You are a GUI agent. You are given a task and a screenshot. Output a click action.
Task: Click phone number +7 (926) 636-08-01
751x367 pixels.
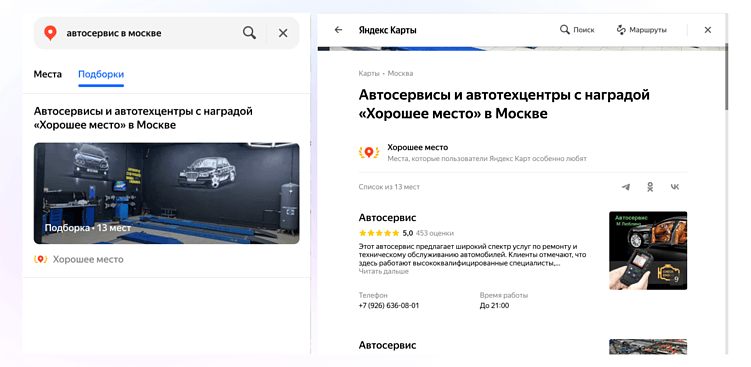point(389,305)
